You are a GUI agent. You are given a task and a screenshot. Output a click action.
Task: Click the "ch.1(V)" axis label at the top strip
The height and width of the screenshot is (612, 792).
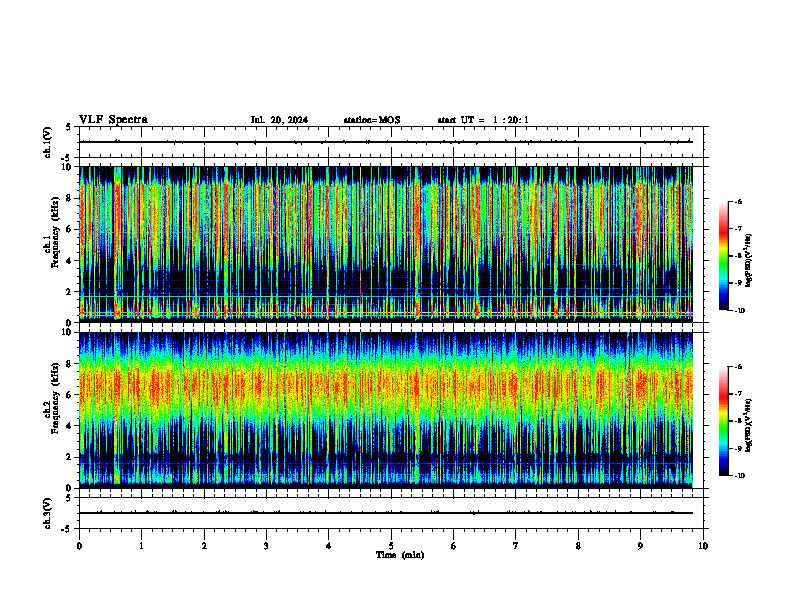point(47,142)
